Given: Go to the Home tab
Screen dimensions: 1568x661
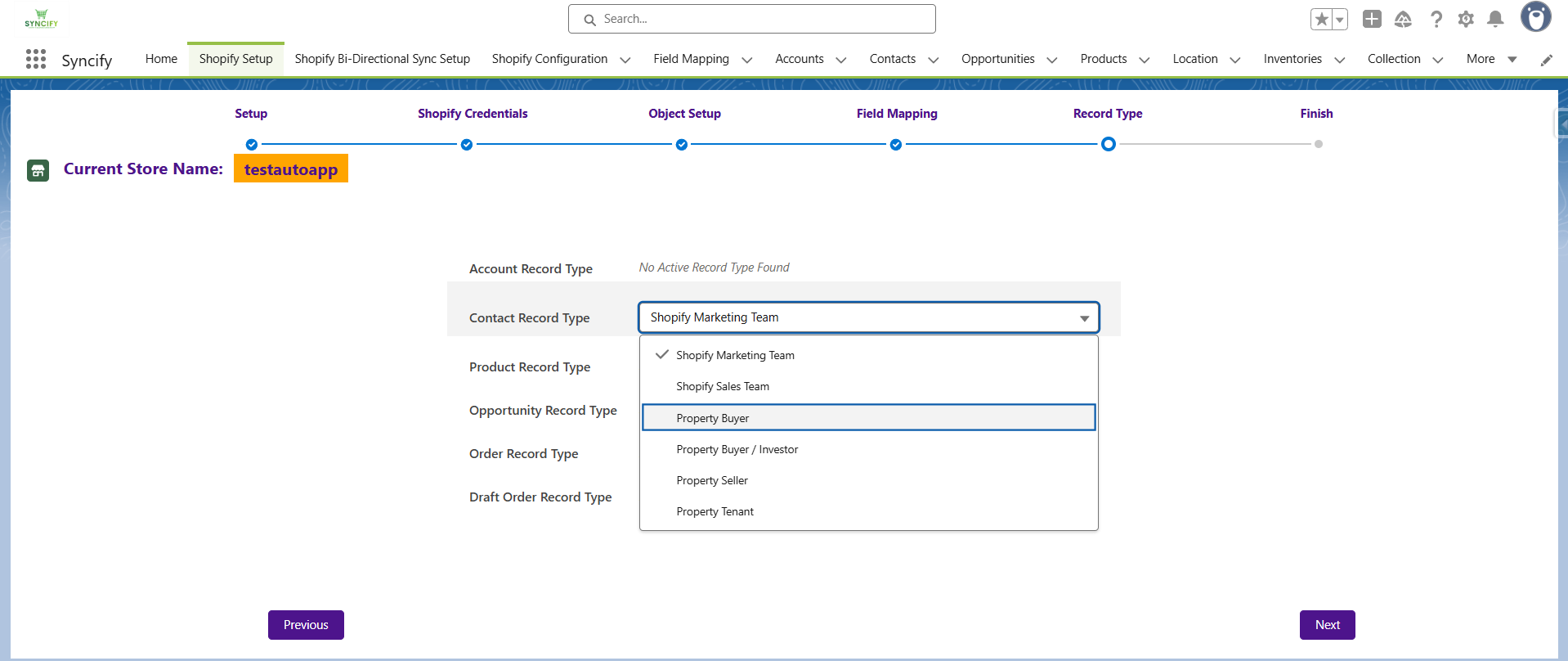Looking at the screenshot, I should [161, 59].
